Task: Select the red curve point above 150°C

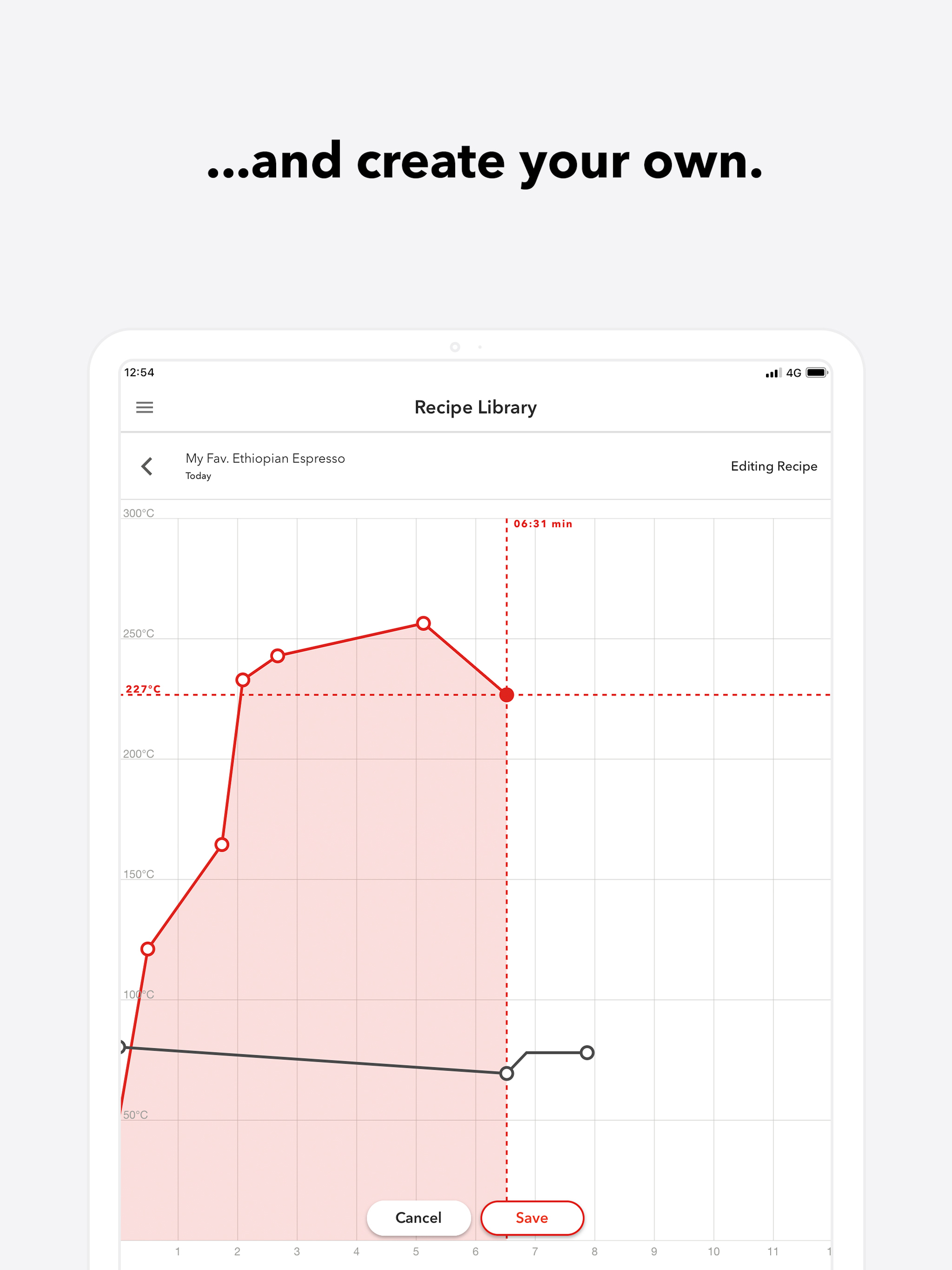Action: (x=222, y=845)
